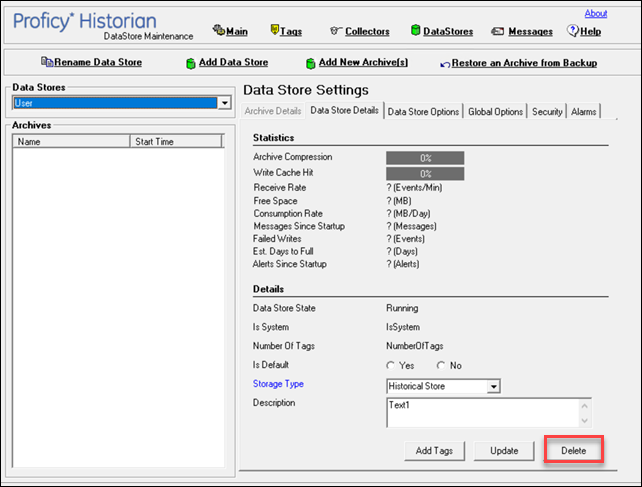Click the Storage Type blue label

[x=278, y=384]
